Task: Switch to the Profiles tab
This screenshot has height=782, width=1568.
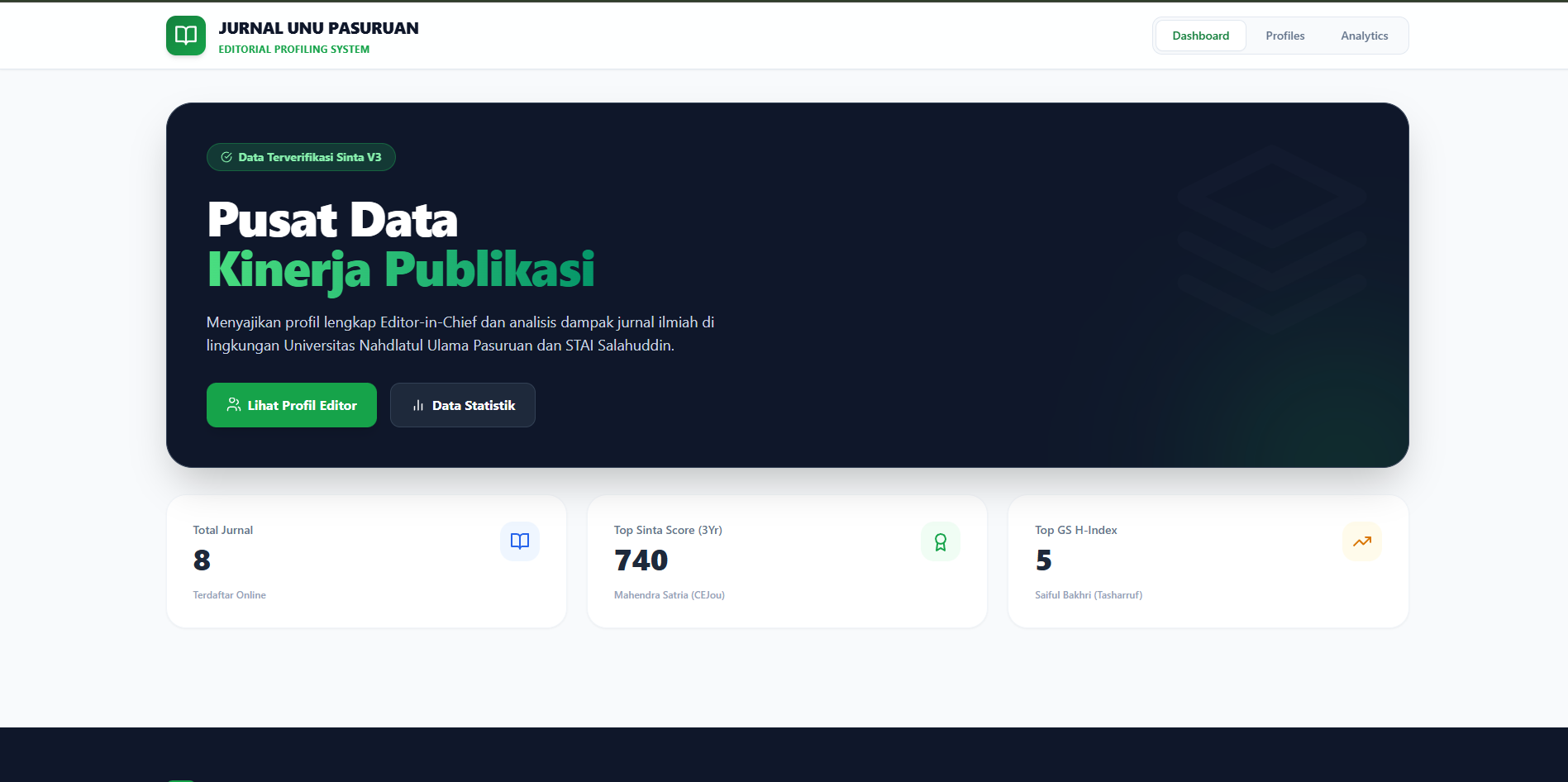Action: [x=1284, y=36]
